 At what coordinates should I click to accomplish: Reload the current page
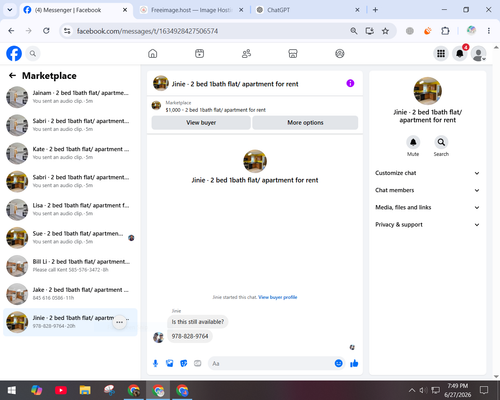[x=46, y=31]
